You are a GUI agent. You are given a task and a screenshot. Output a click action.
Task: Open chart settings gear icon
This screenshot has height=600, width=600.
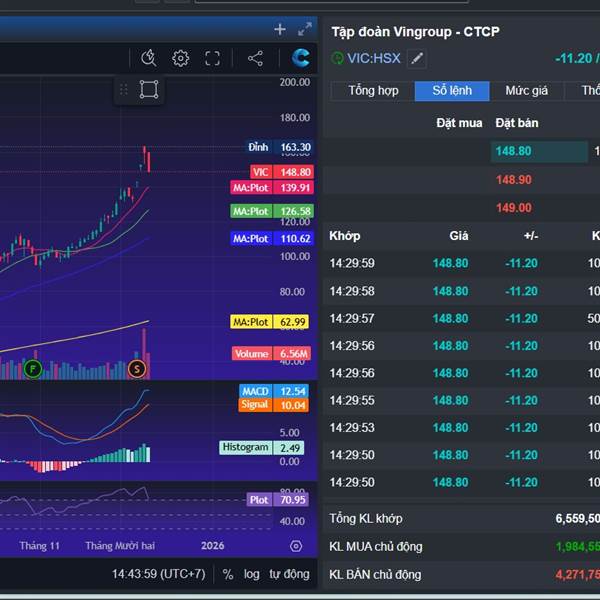[180, 59]
